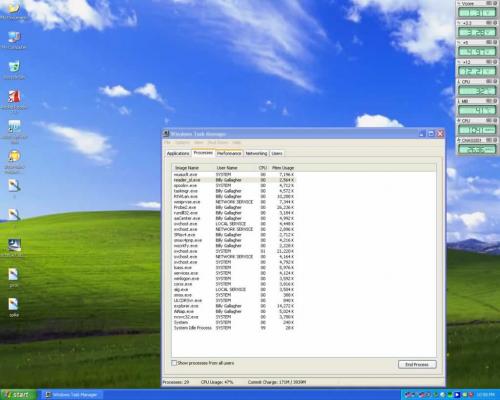Open the Options menu in Task Manager
500x400 pixels.
[182, 143]
